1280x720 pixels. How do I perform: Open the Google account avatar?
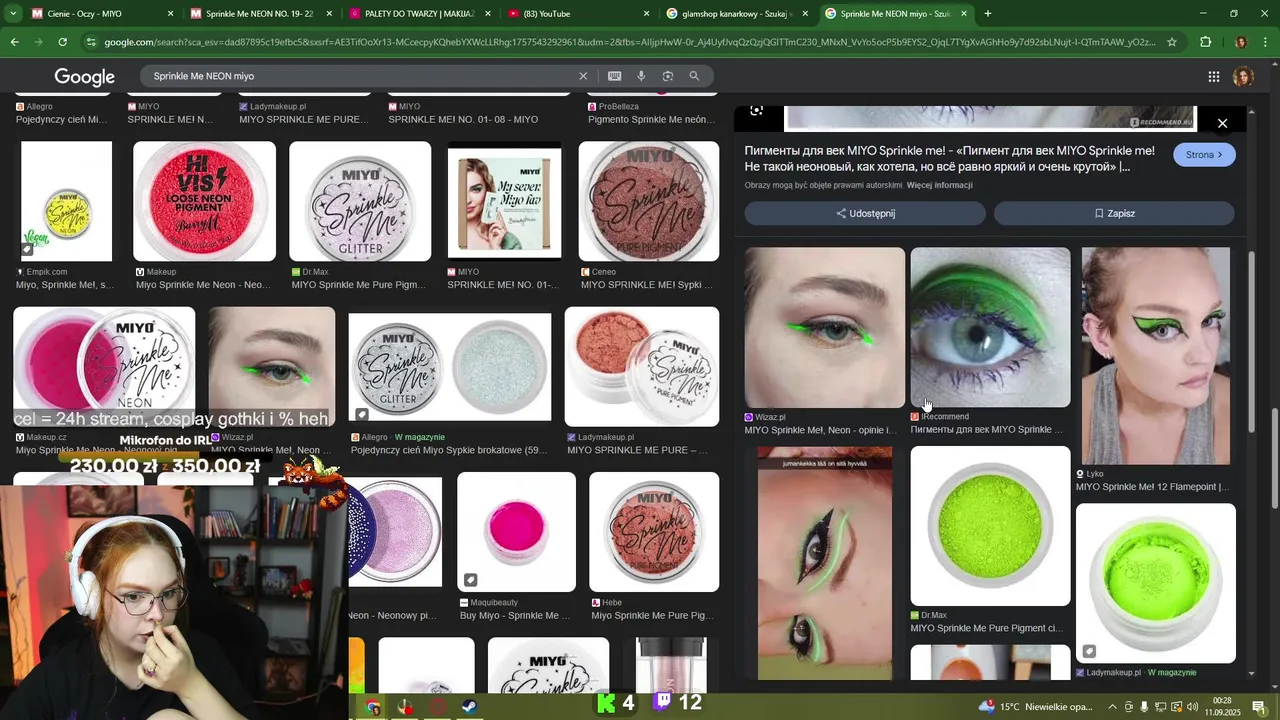pyautogui.click(x=1243, y=77)
